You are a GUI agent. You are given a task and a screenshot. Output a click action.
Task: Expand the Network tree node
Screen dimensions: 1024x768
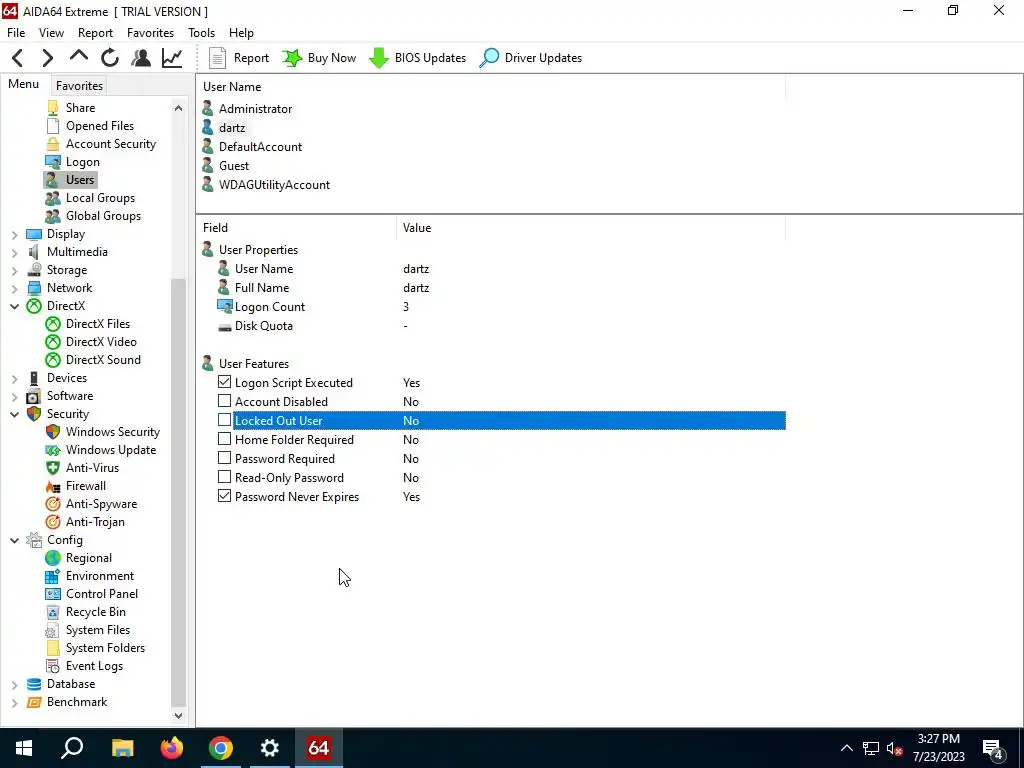click(x=14, y=288)
